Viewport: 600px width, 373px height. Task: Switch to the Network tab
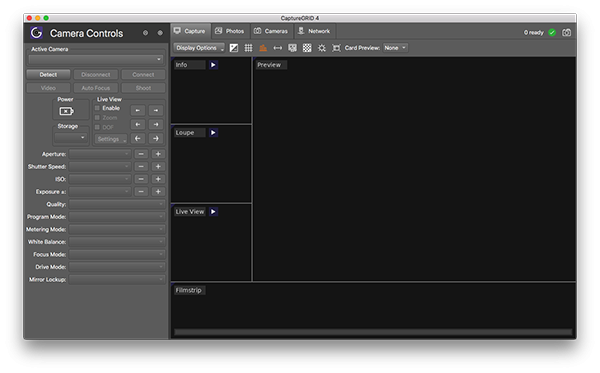click(x=314, y=31)
